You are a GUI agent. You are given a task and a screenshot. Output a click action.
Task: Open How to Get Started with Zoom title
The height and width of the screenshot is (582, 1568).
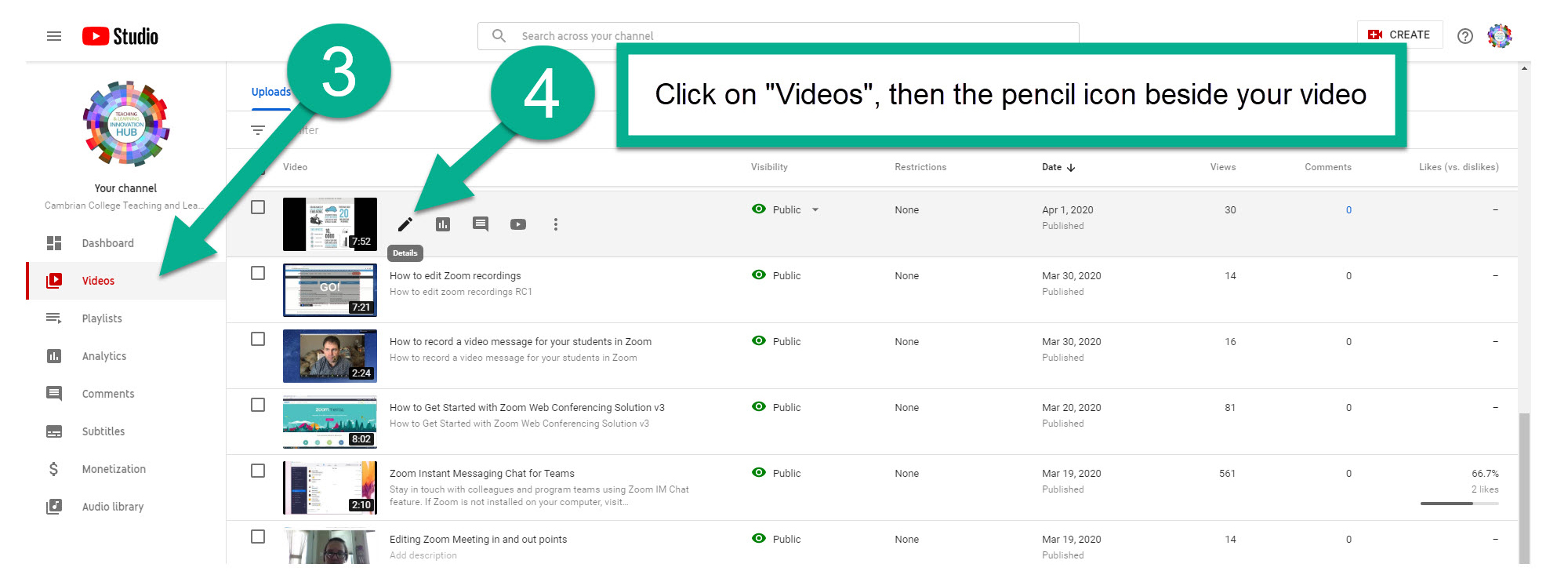click(527, 407)
